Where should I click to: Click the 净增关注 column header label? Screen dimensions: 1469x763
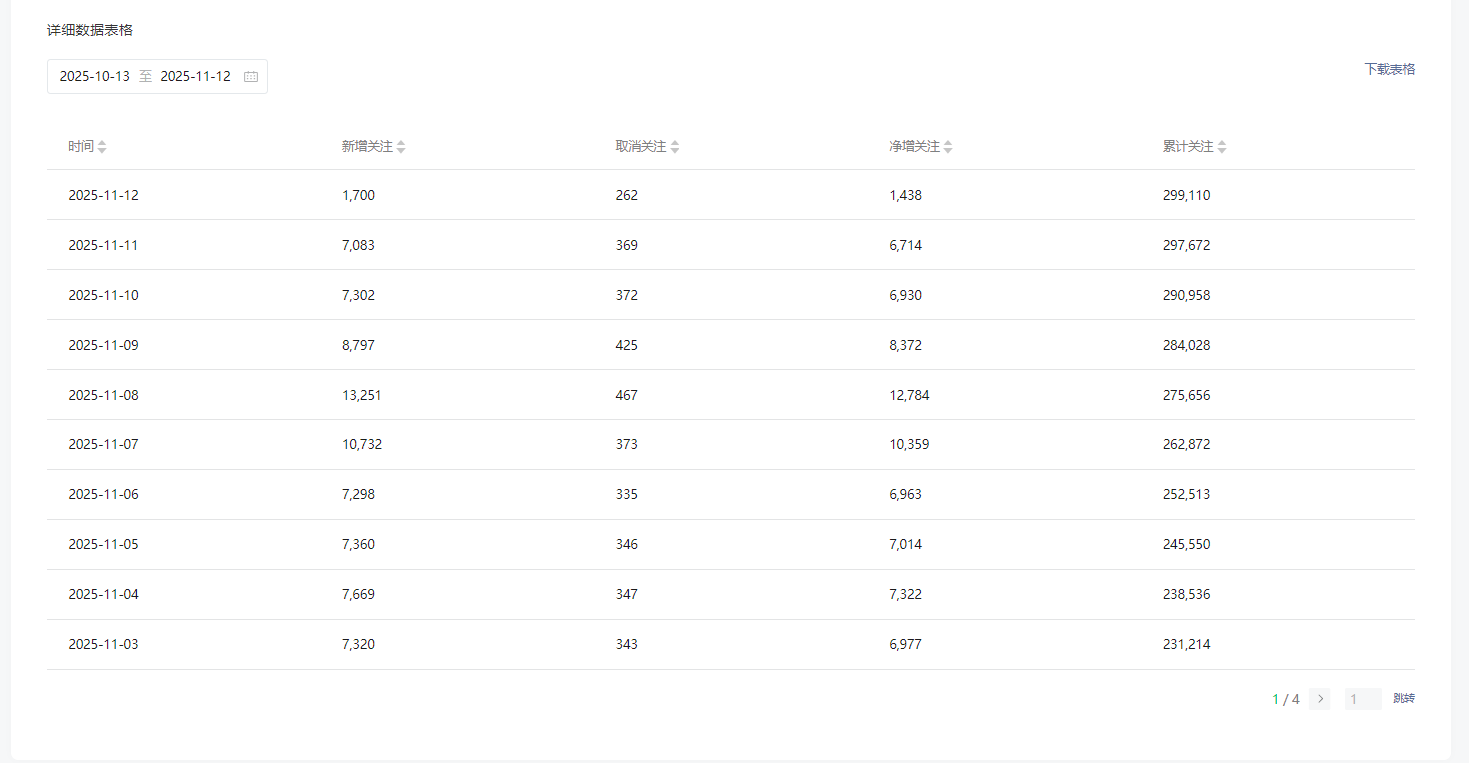(x=914, y=147)
